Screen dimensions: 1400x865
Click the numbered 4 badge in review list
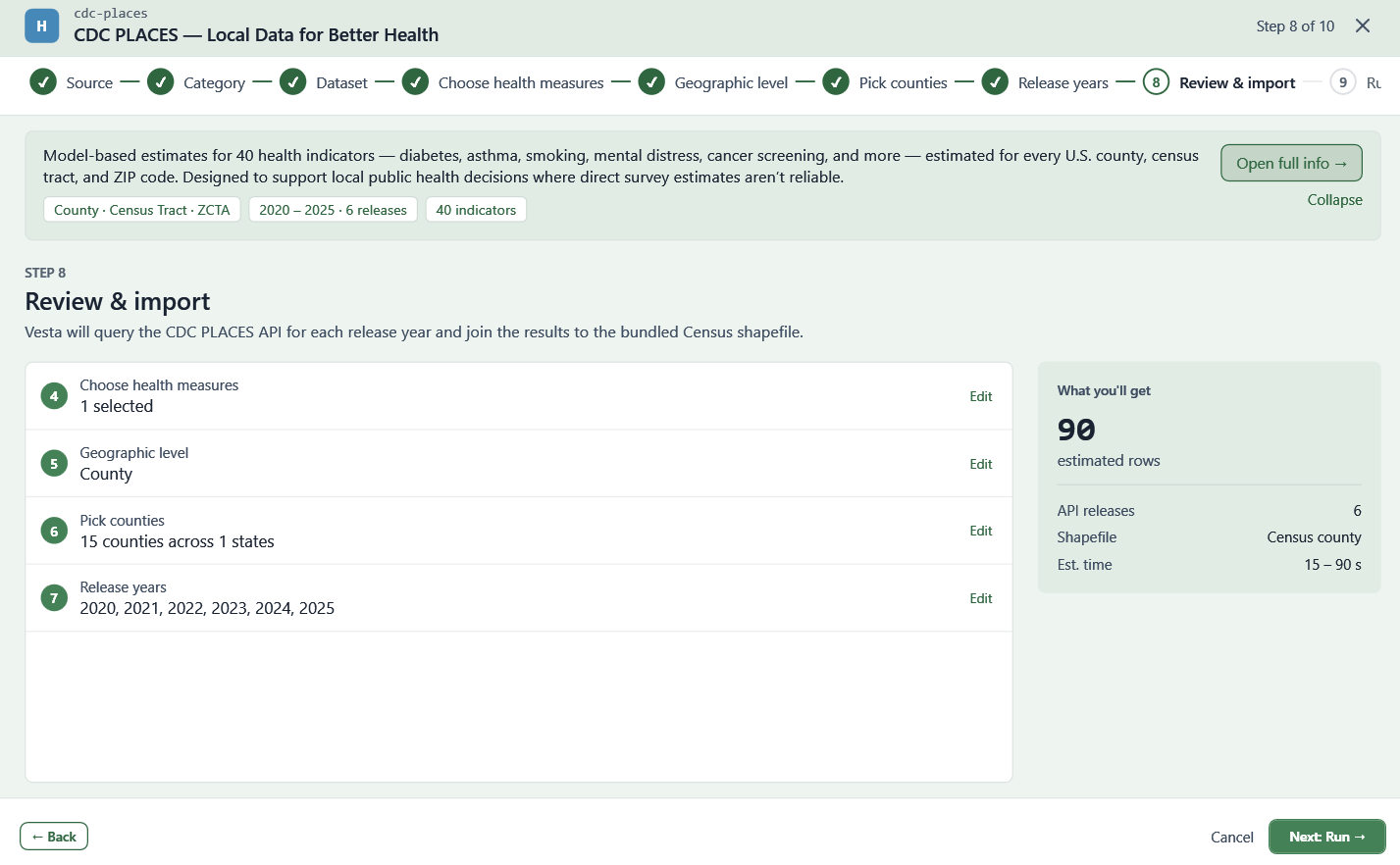tap(54, 396)
